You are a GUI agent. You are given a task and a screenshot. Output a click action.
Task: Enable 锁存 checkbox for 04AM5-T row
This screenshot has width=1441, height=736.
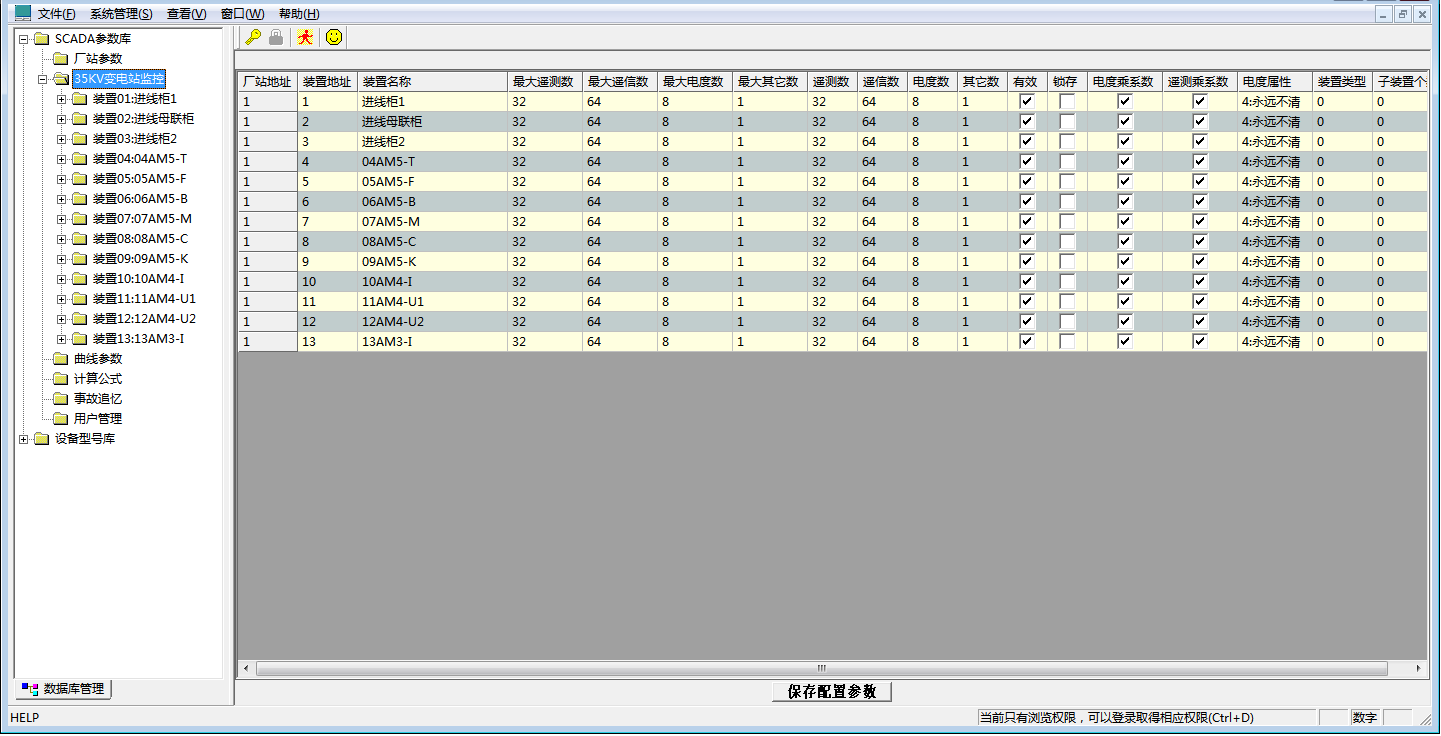[1067, 162]
